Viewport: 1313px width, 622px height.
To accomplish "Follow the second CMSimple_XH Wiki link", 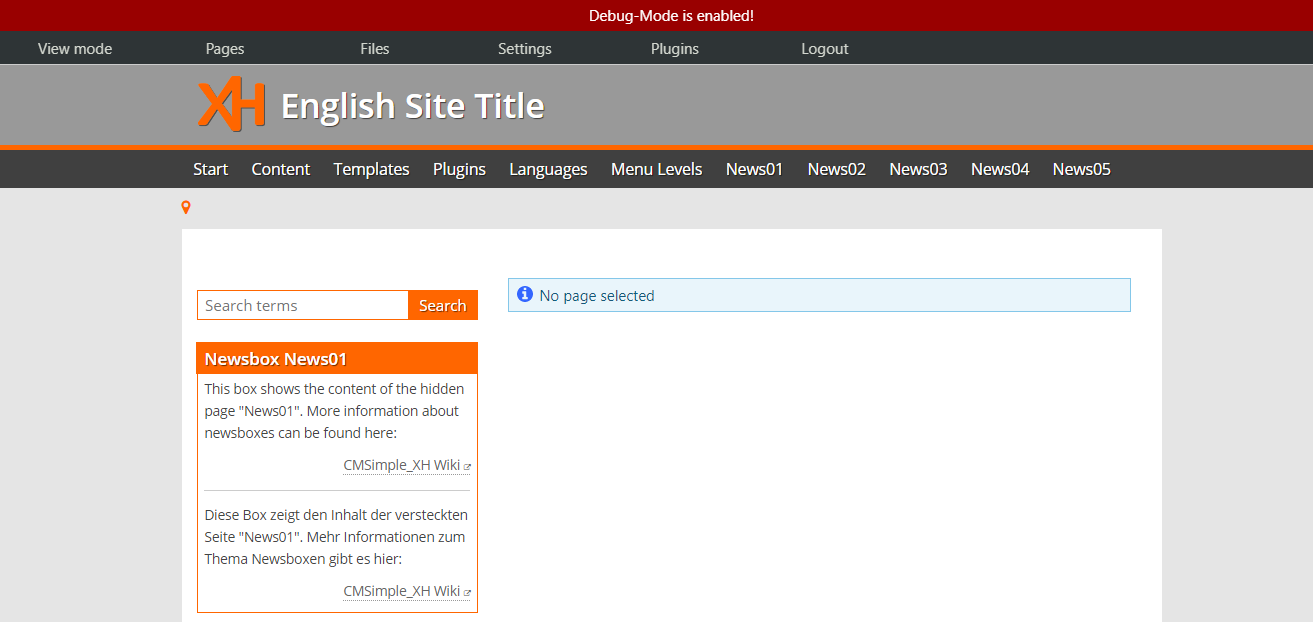I will (402, 591).
